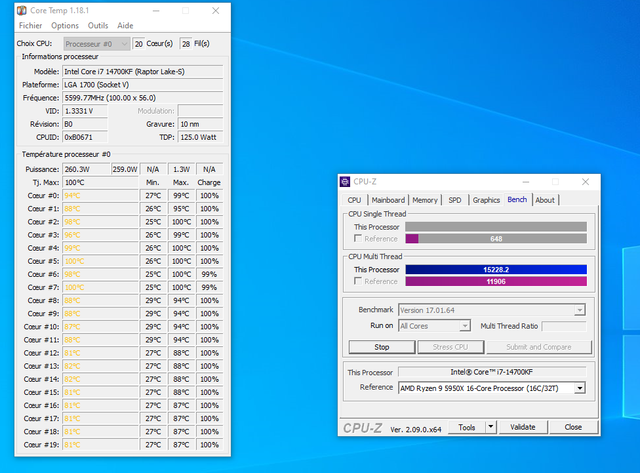Click the Core Temp title bar icon
The image size is (640, 473).
pos(22,10)
